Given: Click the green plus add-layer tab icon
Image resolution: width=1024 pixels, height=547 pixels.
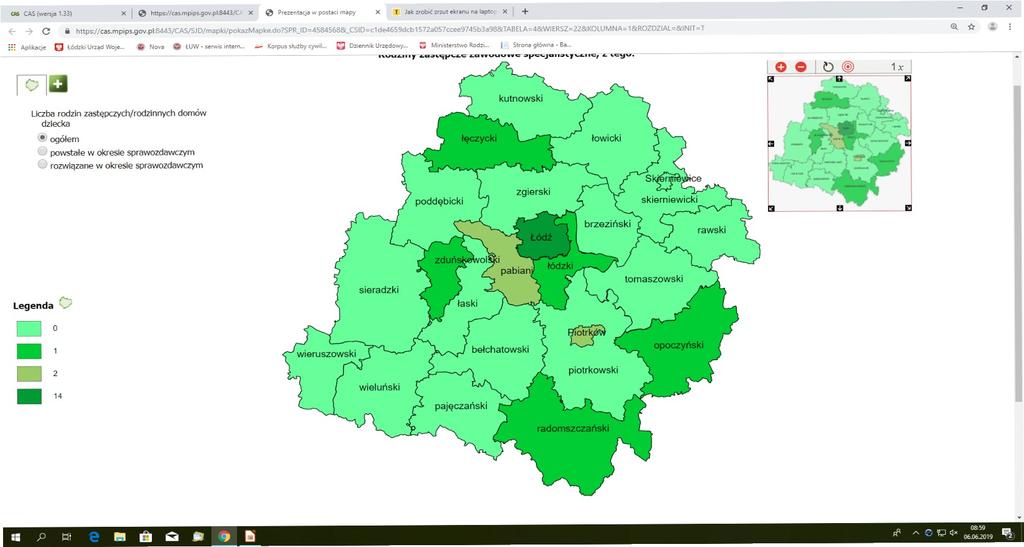Looking at the screenshot, I should click(58, 84).
